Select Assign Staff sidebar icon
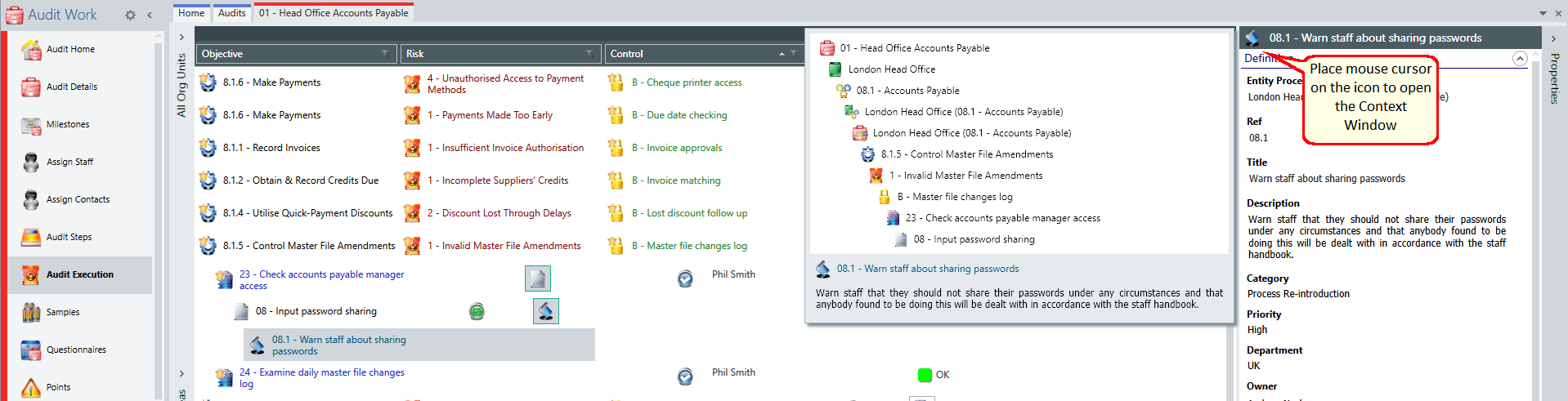The width and height of the screenshot is (1568, 401). pyautogui.click(x=31, y=163)
